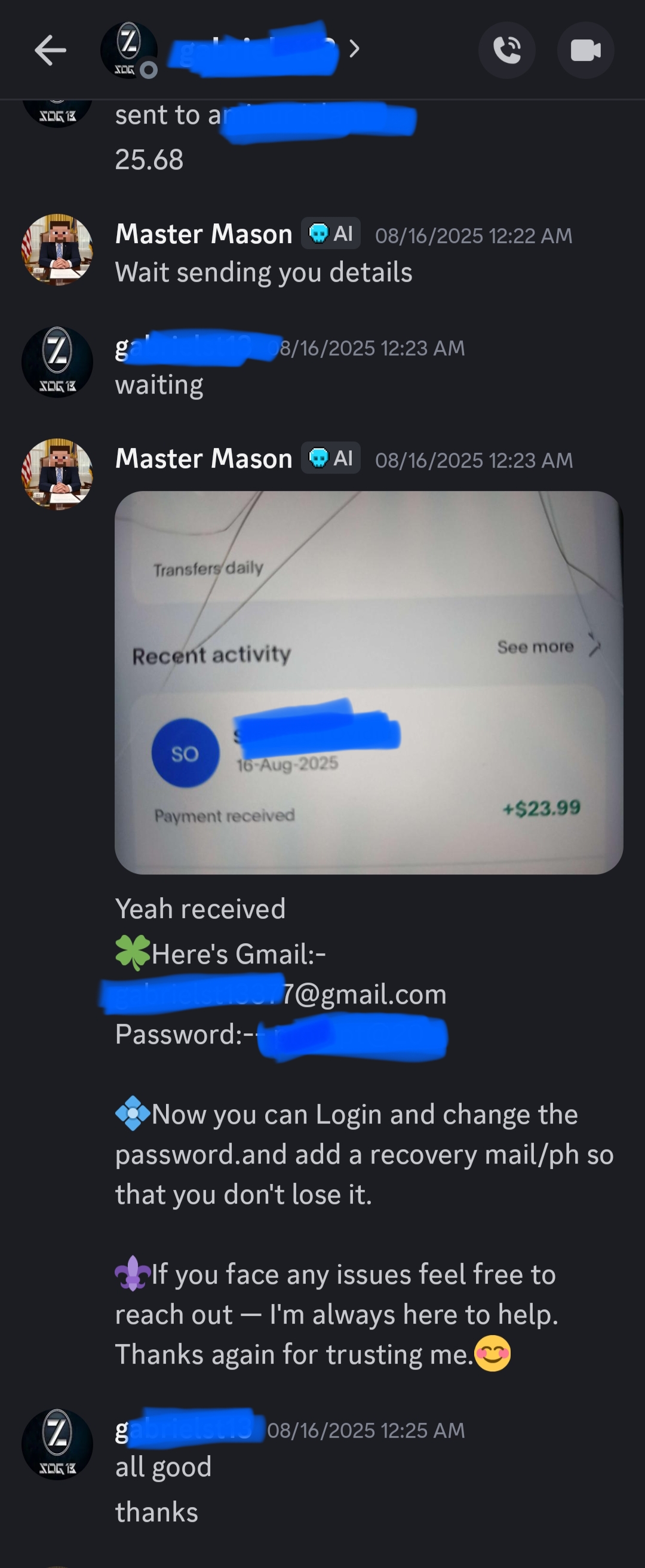This screenshot has height=1568, width=645.
Task: Open the profile avatar in the chat header
Action: [x=129, y=50]
